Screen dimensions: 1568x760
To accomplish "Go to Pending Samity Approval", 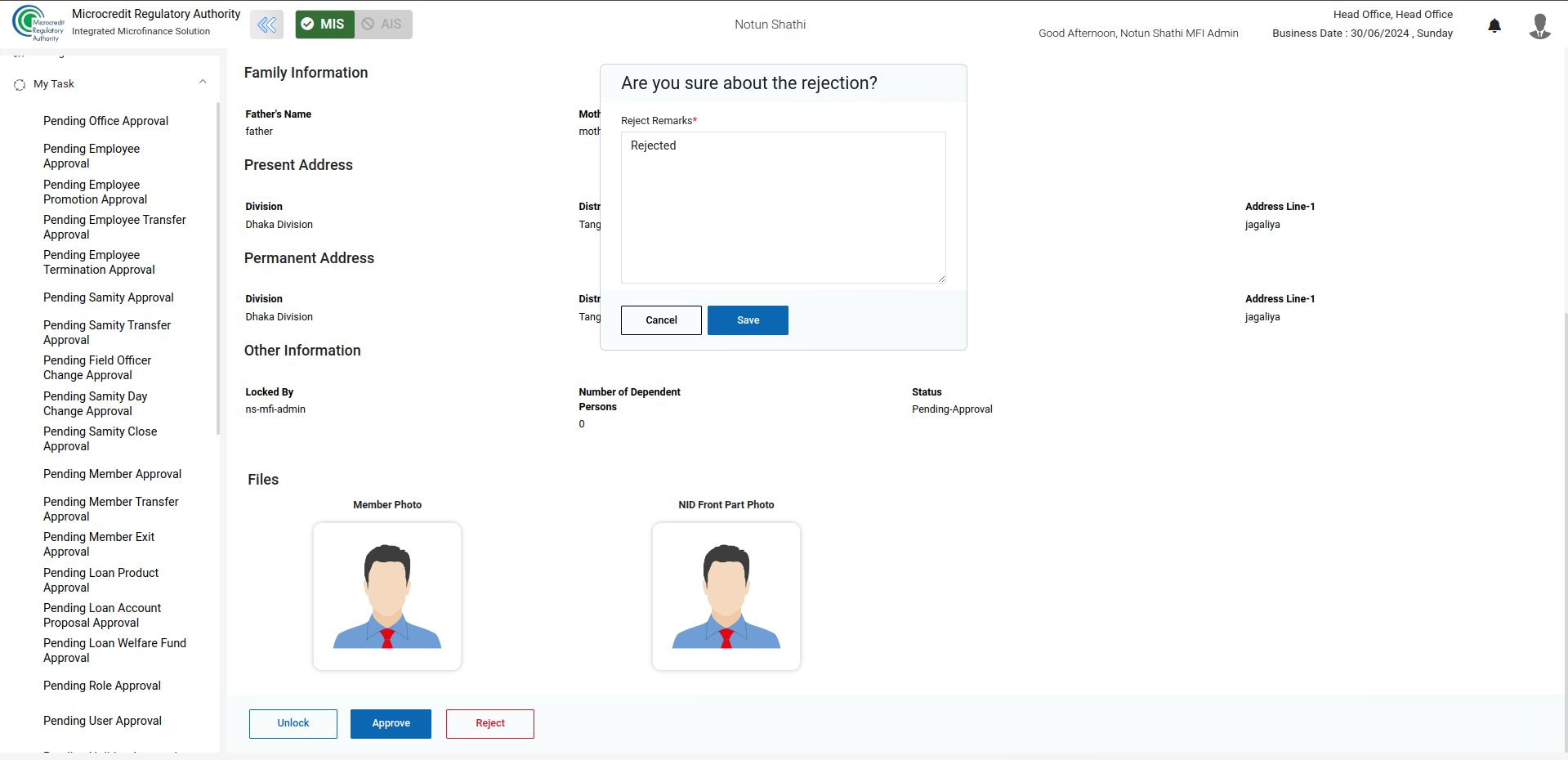I will click(x=108, y=297).
